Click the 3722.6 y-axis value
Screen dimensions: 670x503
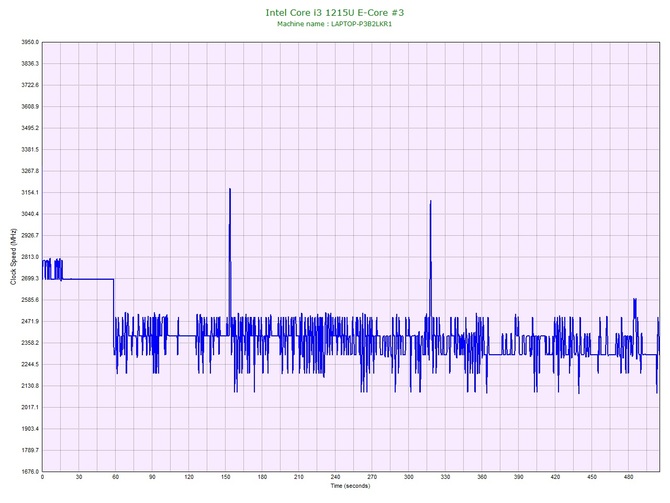coord(30,85)
